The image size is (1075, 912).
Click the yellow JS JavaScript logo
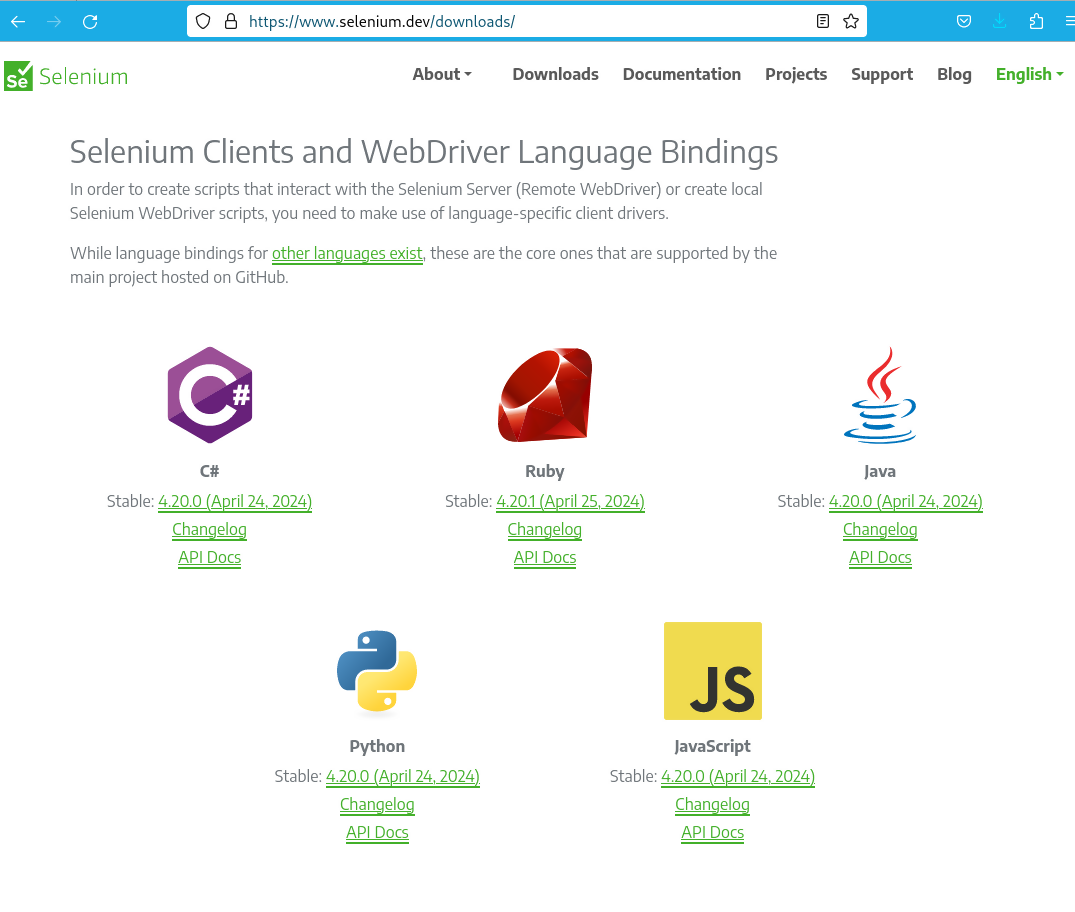pos(712,671)
